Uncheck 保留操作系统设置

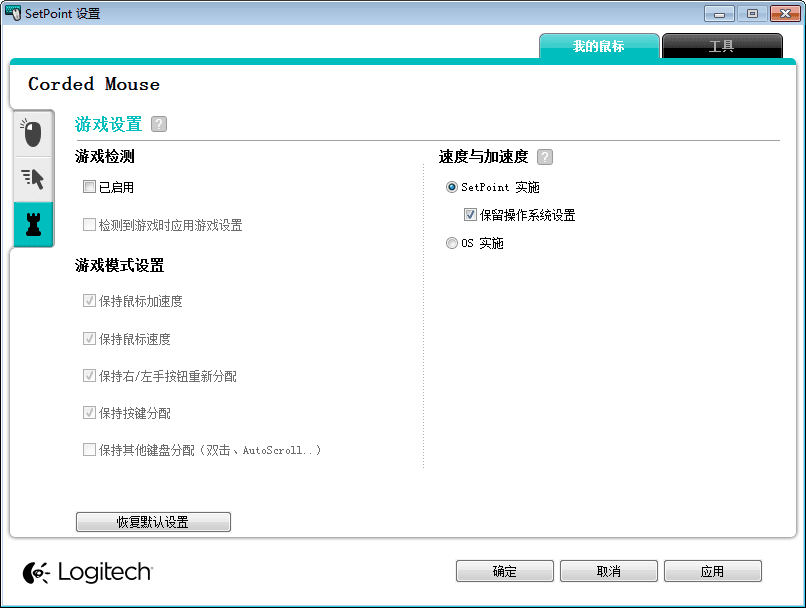coord(469,212)
